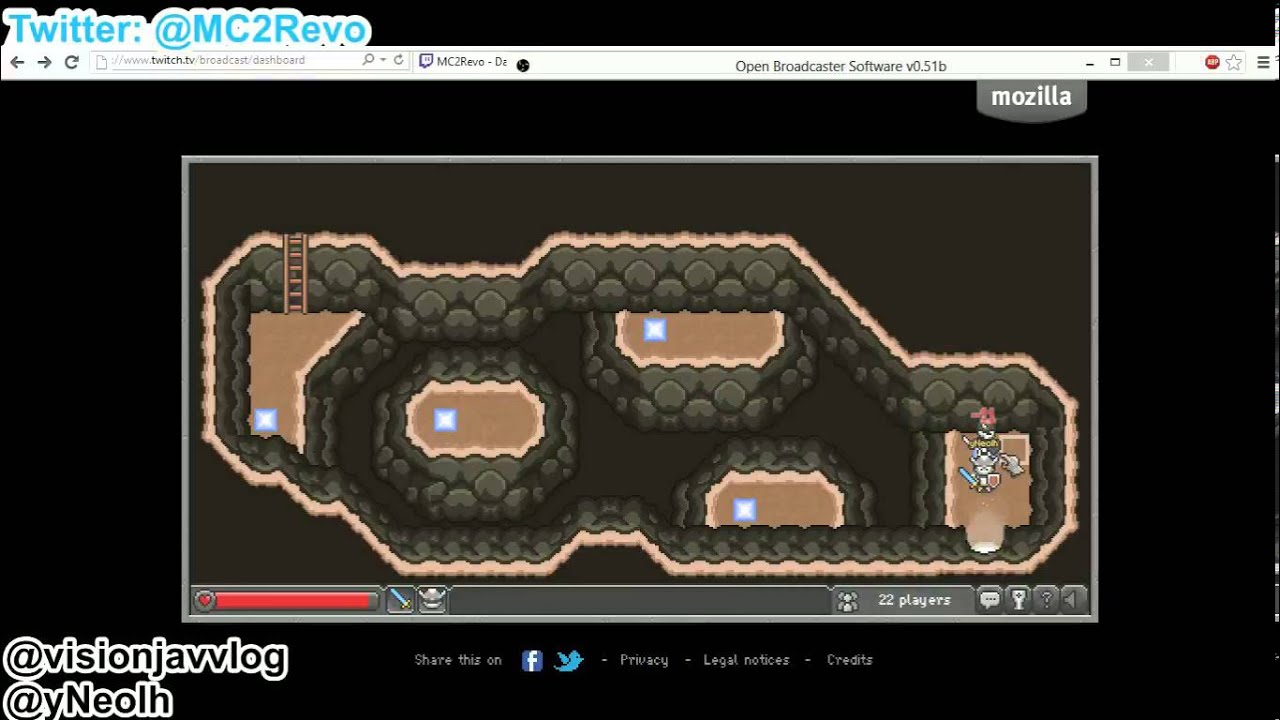Click the heart icon on health bar

(x=205, y=600)
